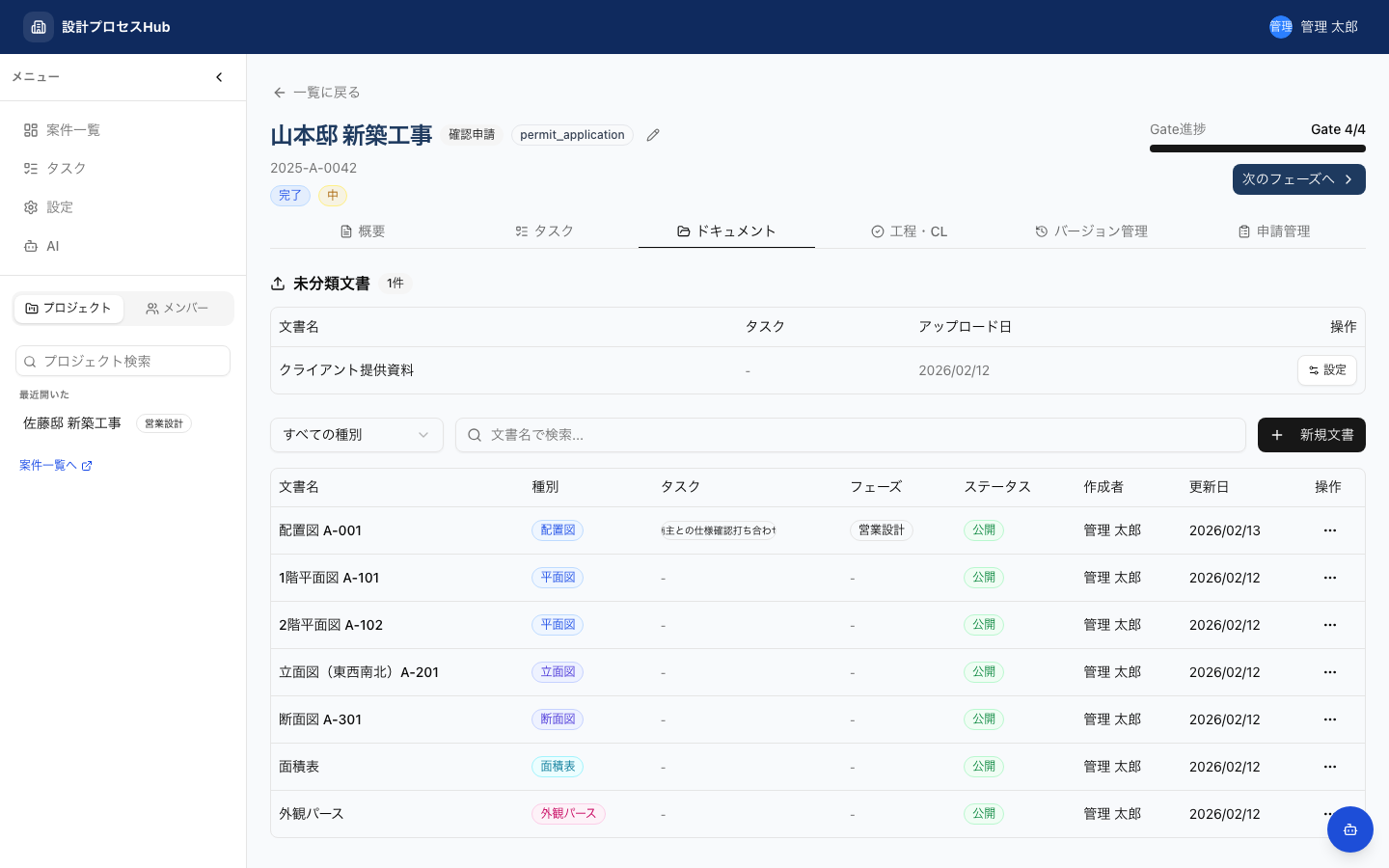
Task: Click the floating blue action button
Action: 1350,829
